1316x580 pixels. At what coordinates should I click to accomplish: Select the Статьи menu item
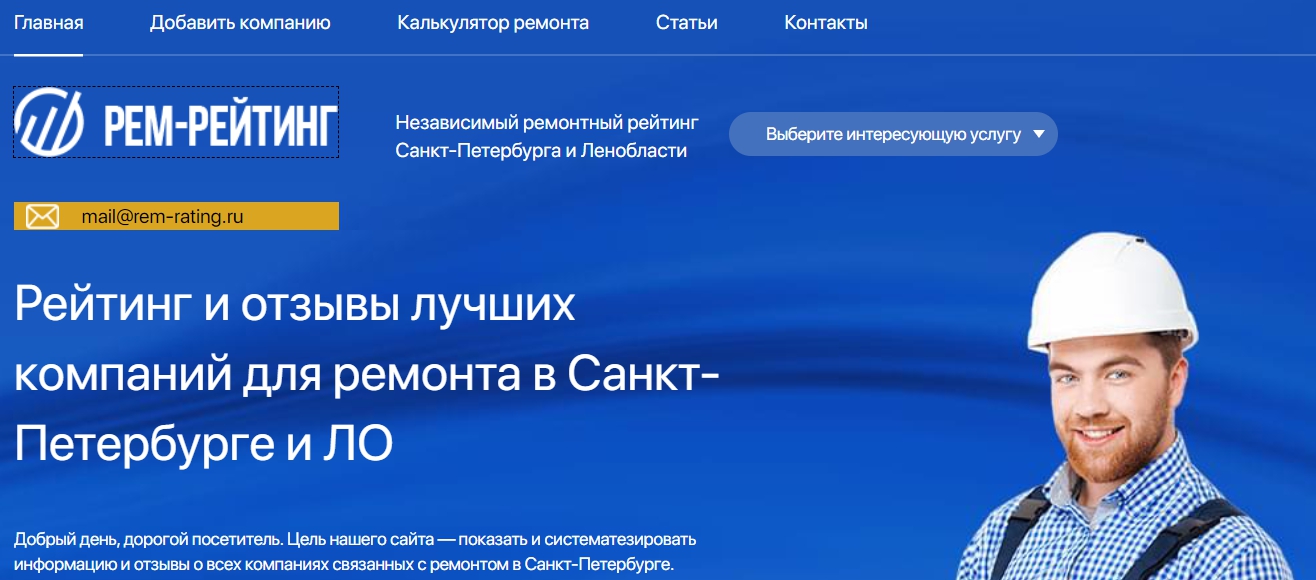(686, 23)
